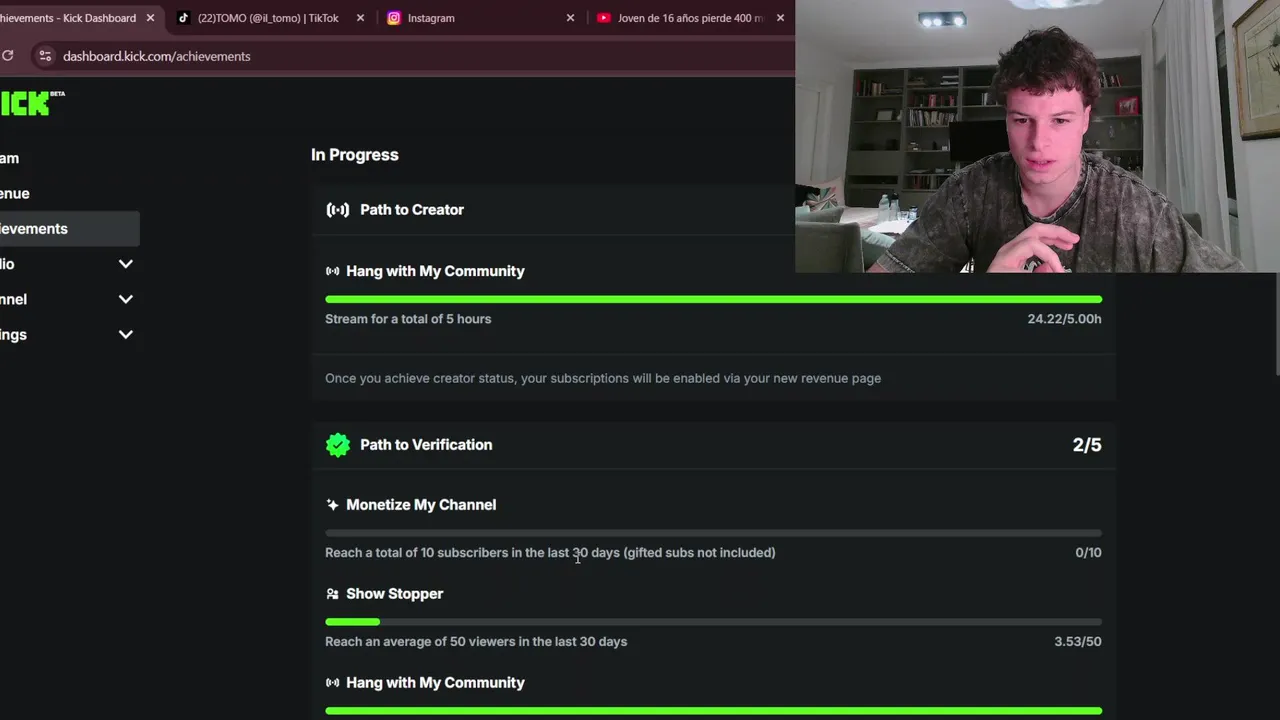1280x720 pixels.
Task: Click the Monetize My Channel sparkle icon
Action: [x=332, y=505]
